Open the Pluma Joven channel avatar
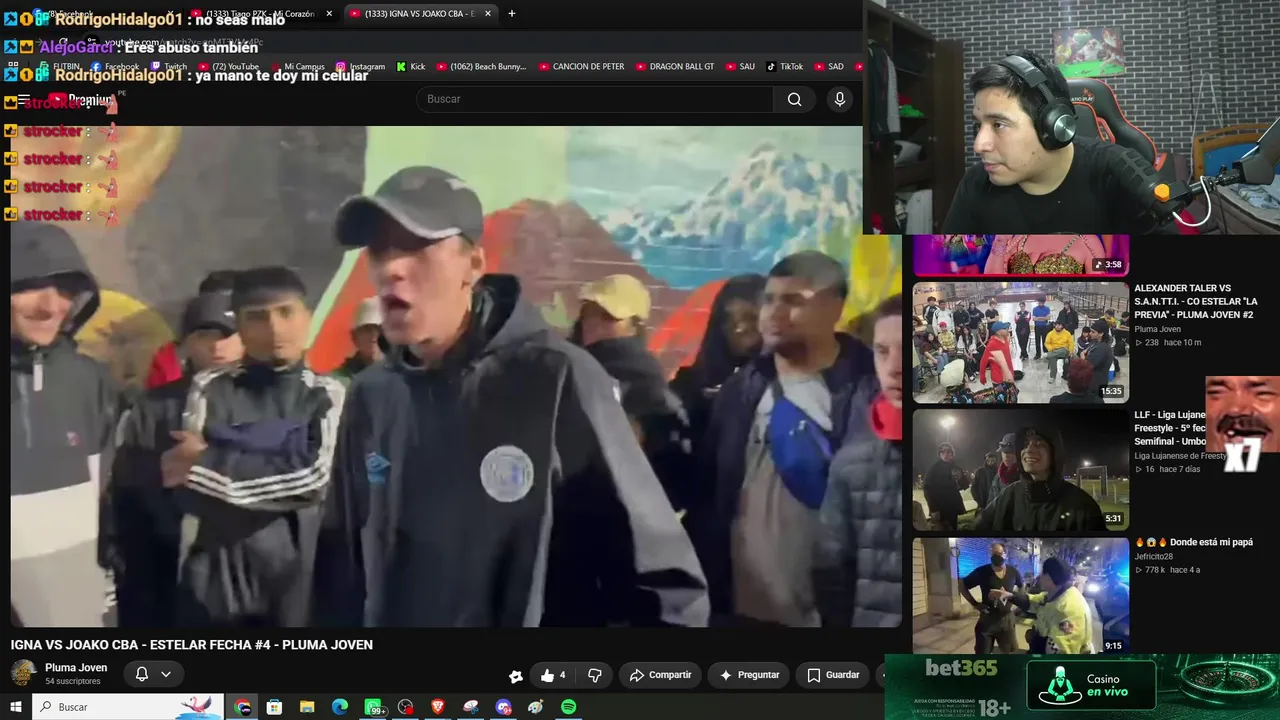Image resolution: width=1280 pixels, height=720 pixels. 23,673
